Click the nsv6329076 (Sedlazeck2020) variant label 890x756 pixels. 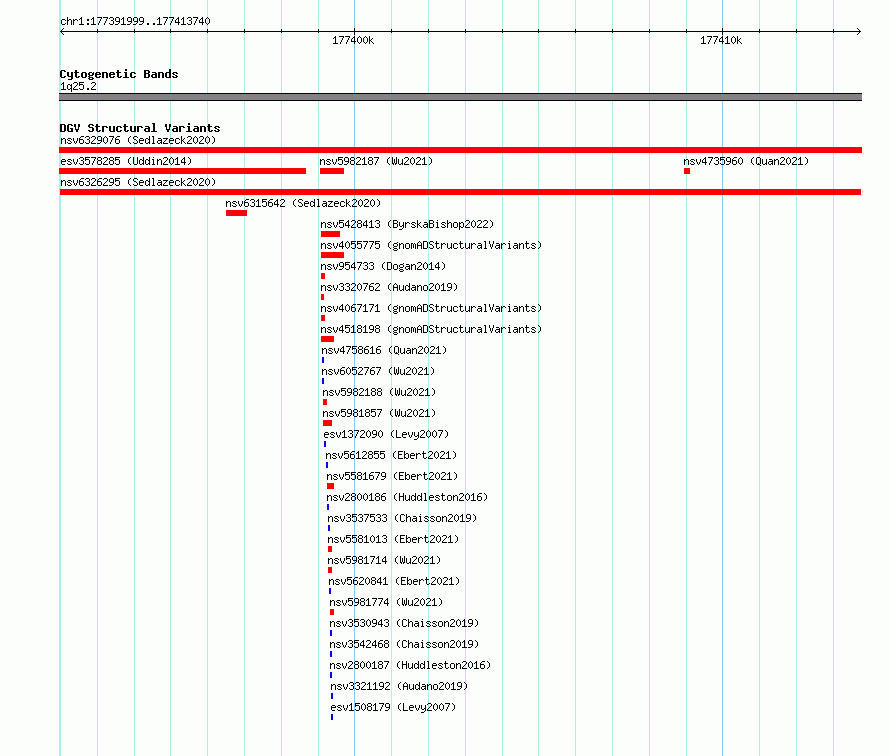click(138, 140)
